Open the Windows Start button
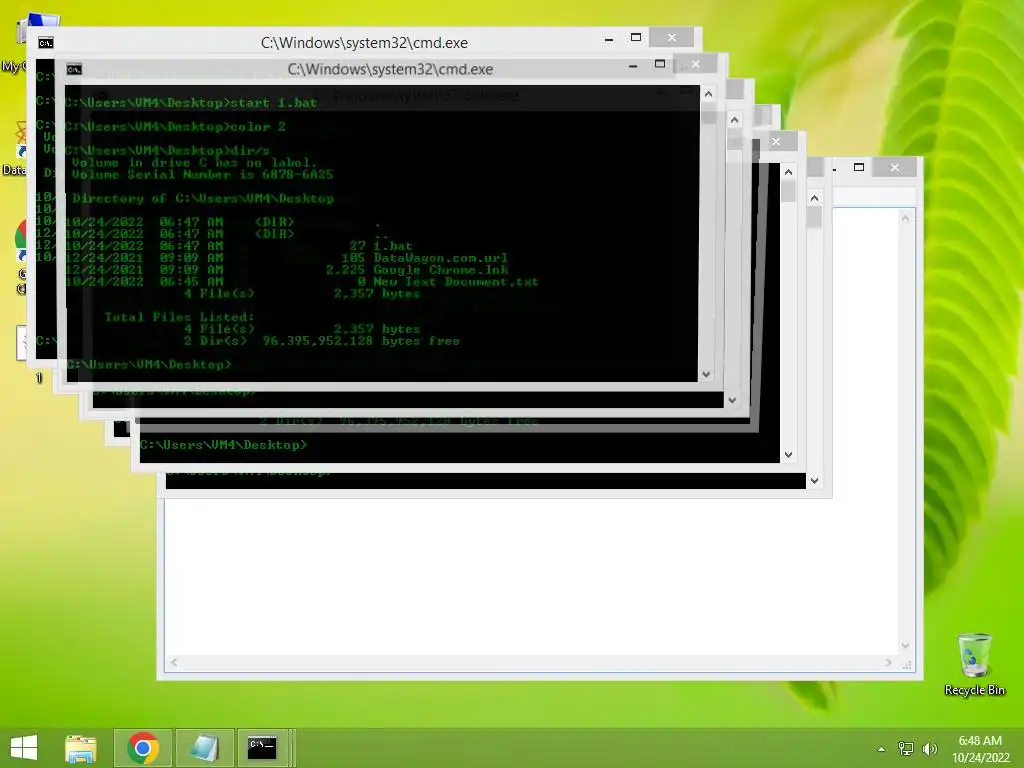This screenshot has width=1024, height=768. coord(24,747)
